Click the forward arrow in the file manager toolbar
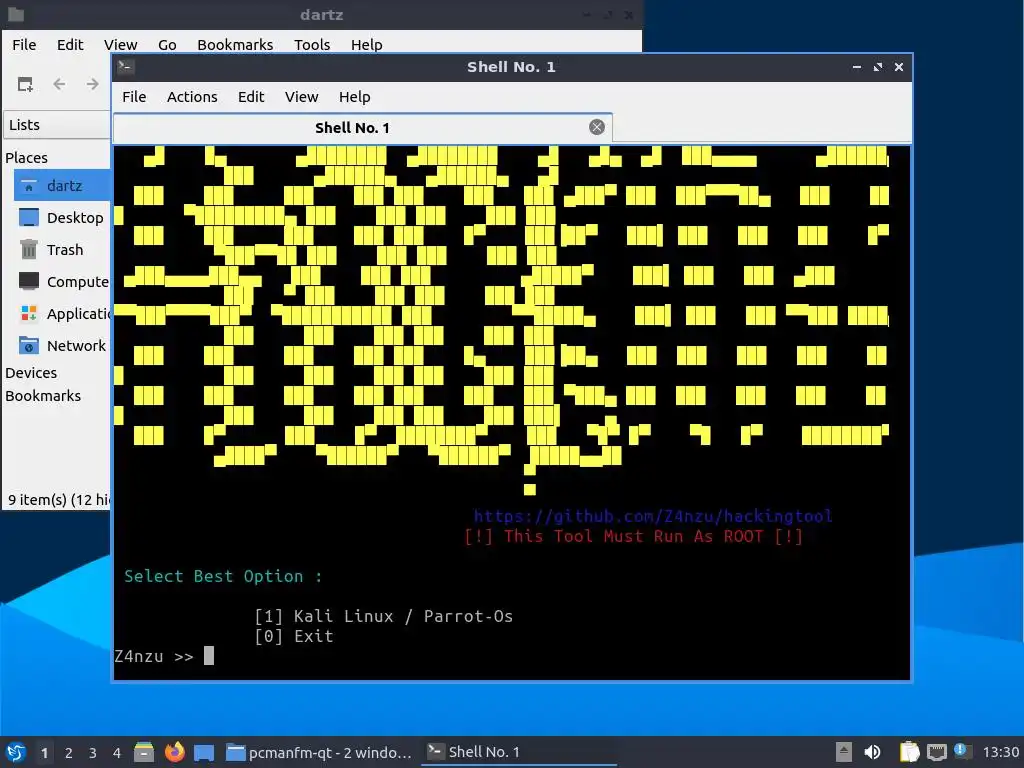 click(93, 84)
